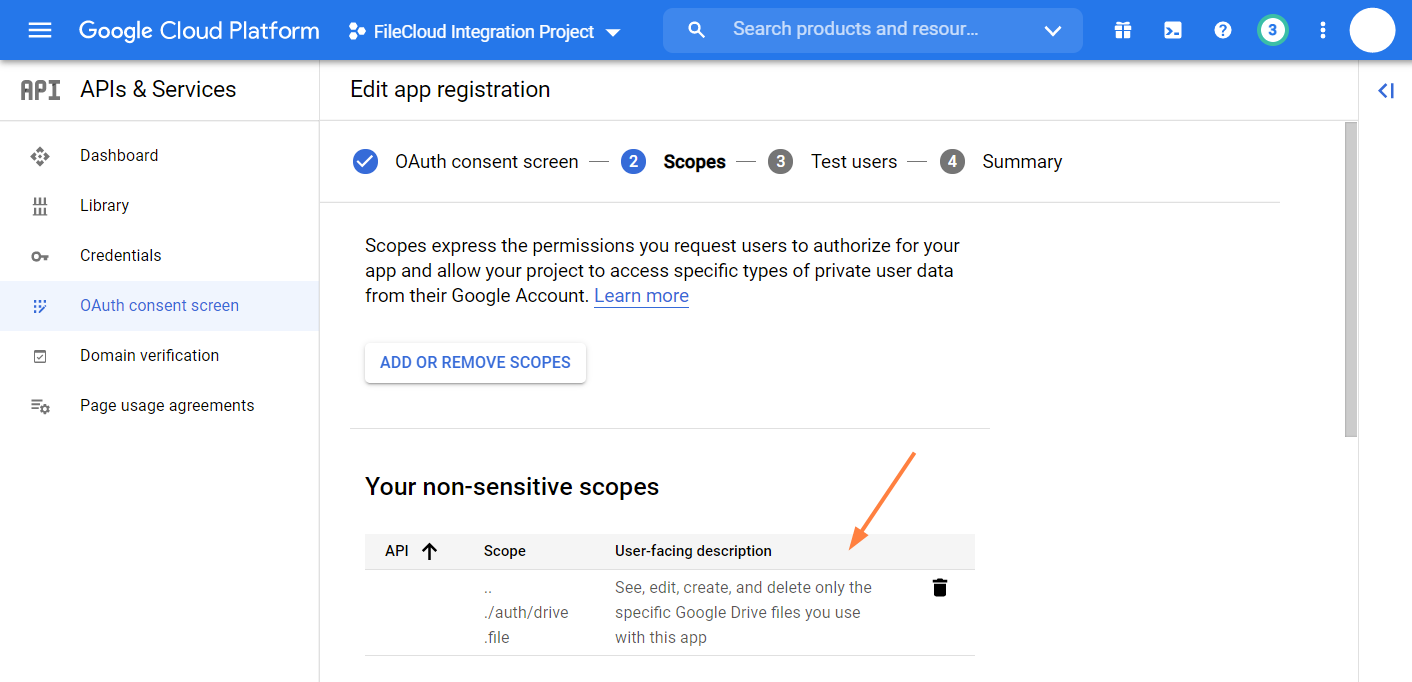The width and height of the screenshot is (1412, 682).
Task: Click the user account avatar
Action: [1372, 30]
